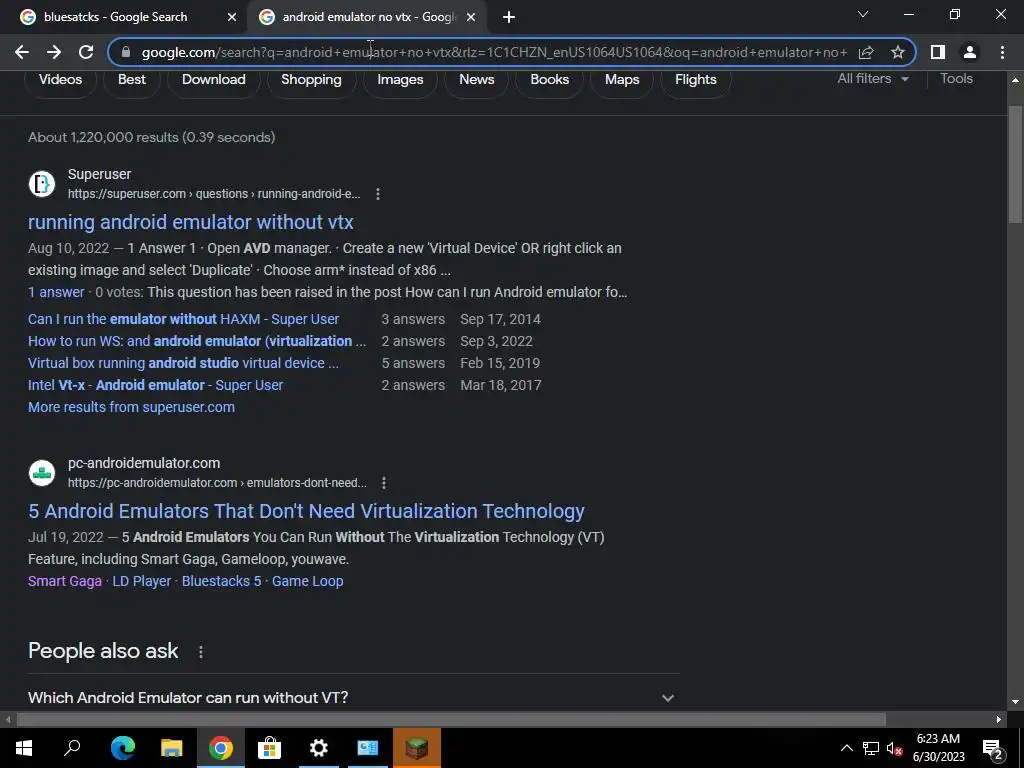This screenshot has height=768, width=1024.
Task: Bookmark this page with the star icon
Action: pyautogui.click(x=898, y=52)
